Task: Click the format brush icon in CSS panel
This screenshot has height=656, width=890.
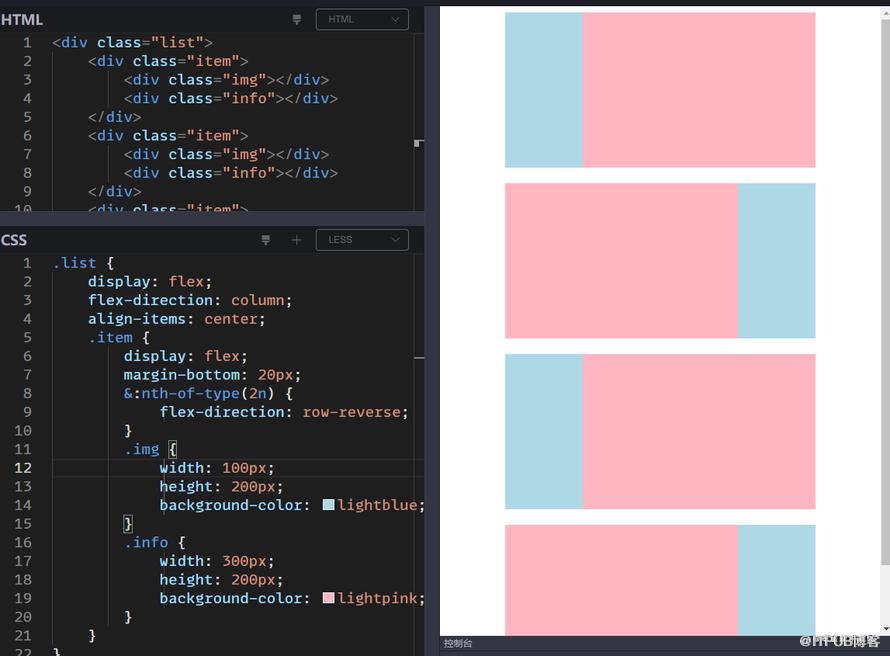Action: tap(266, 240)
